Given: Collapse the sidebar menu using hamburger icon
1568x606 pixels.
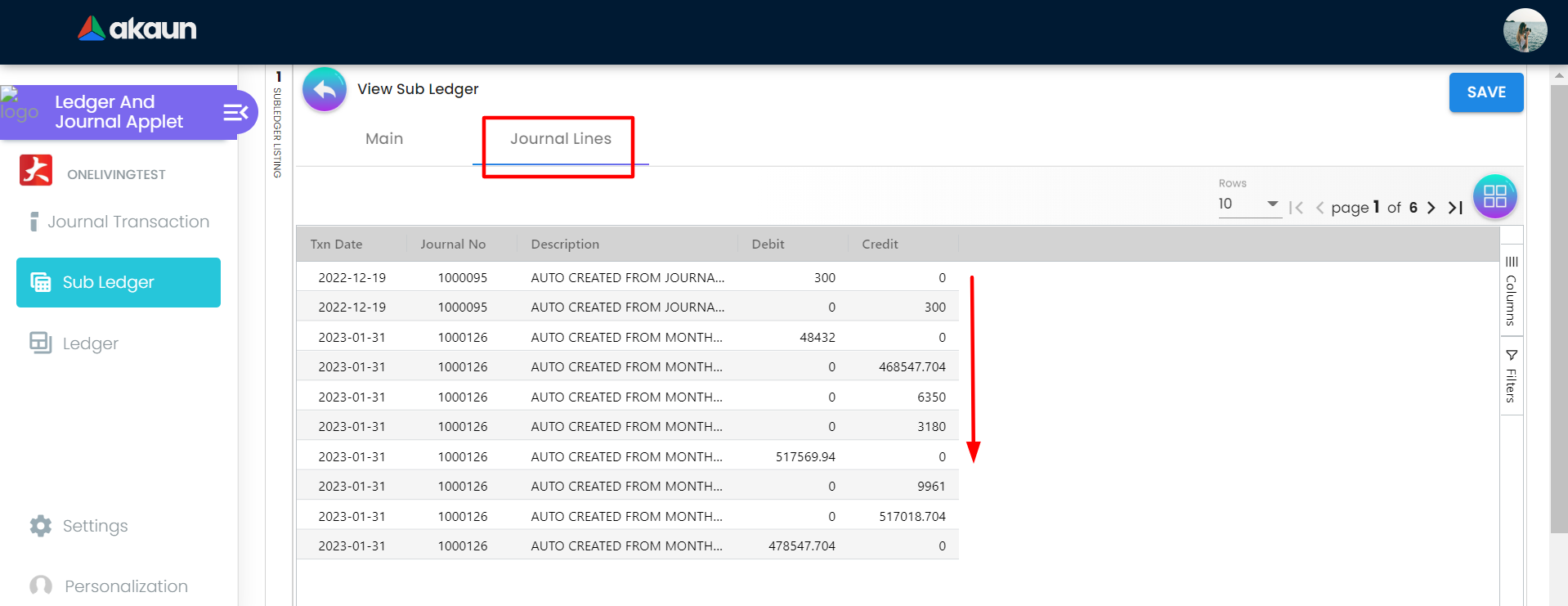Looking at the screenshot, I should point(235,112).
